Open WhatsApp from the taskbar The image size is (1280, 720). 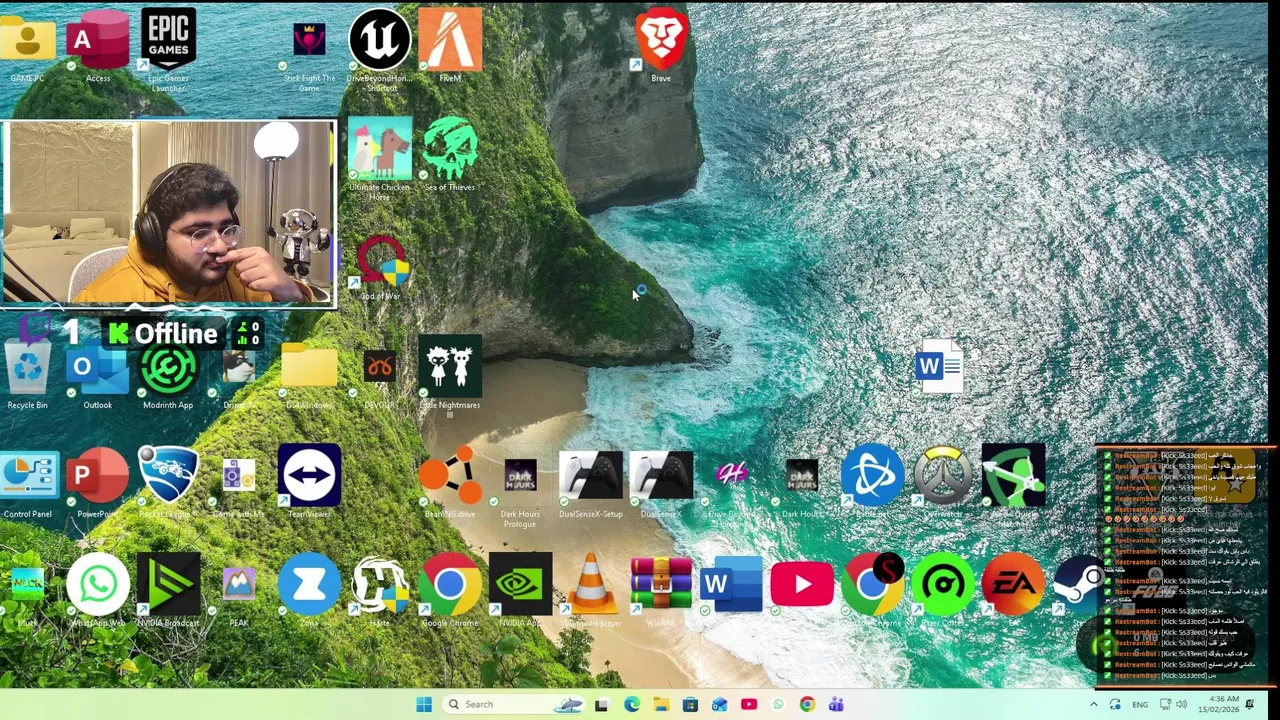(778, 704)
